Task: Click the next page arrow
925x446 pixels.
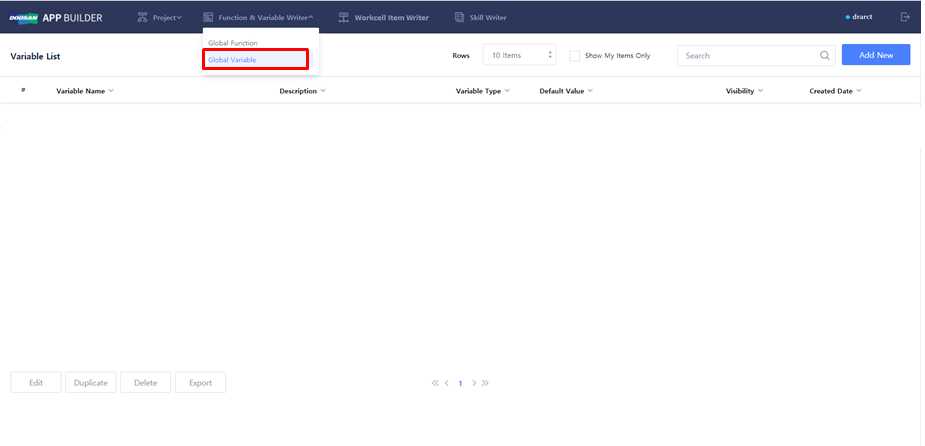Action: pos(474,383)
